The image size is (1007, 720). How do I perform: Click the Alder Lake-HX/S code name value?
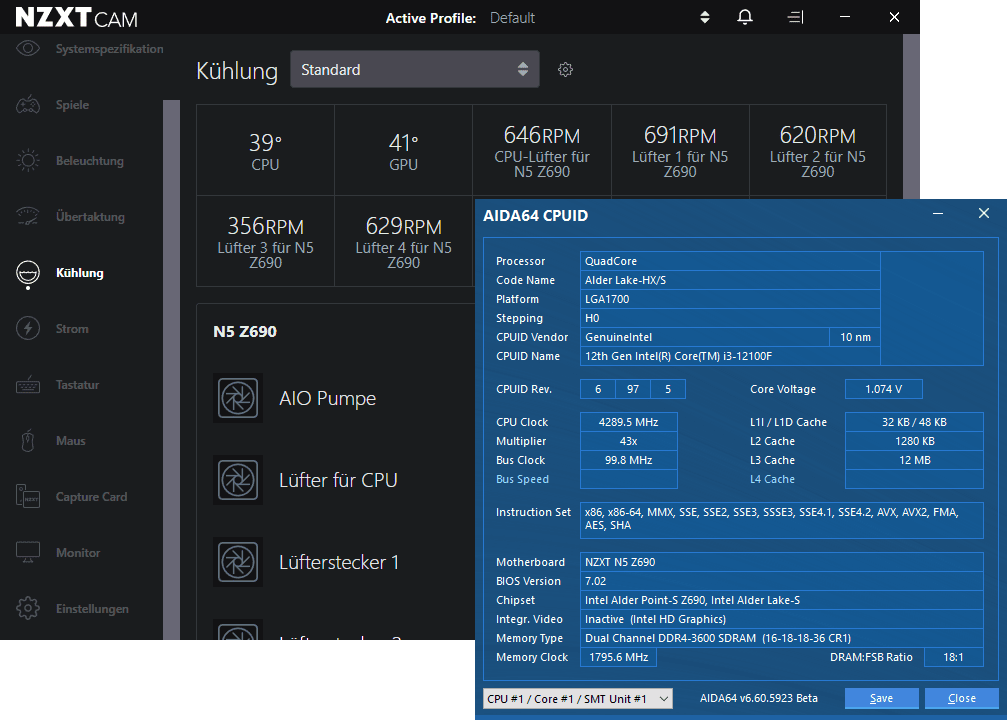[730, 280]
